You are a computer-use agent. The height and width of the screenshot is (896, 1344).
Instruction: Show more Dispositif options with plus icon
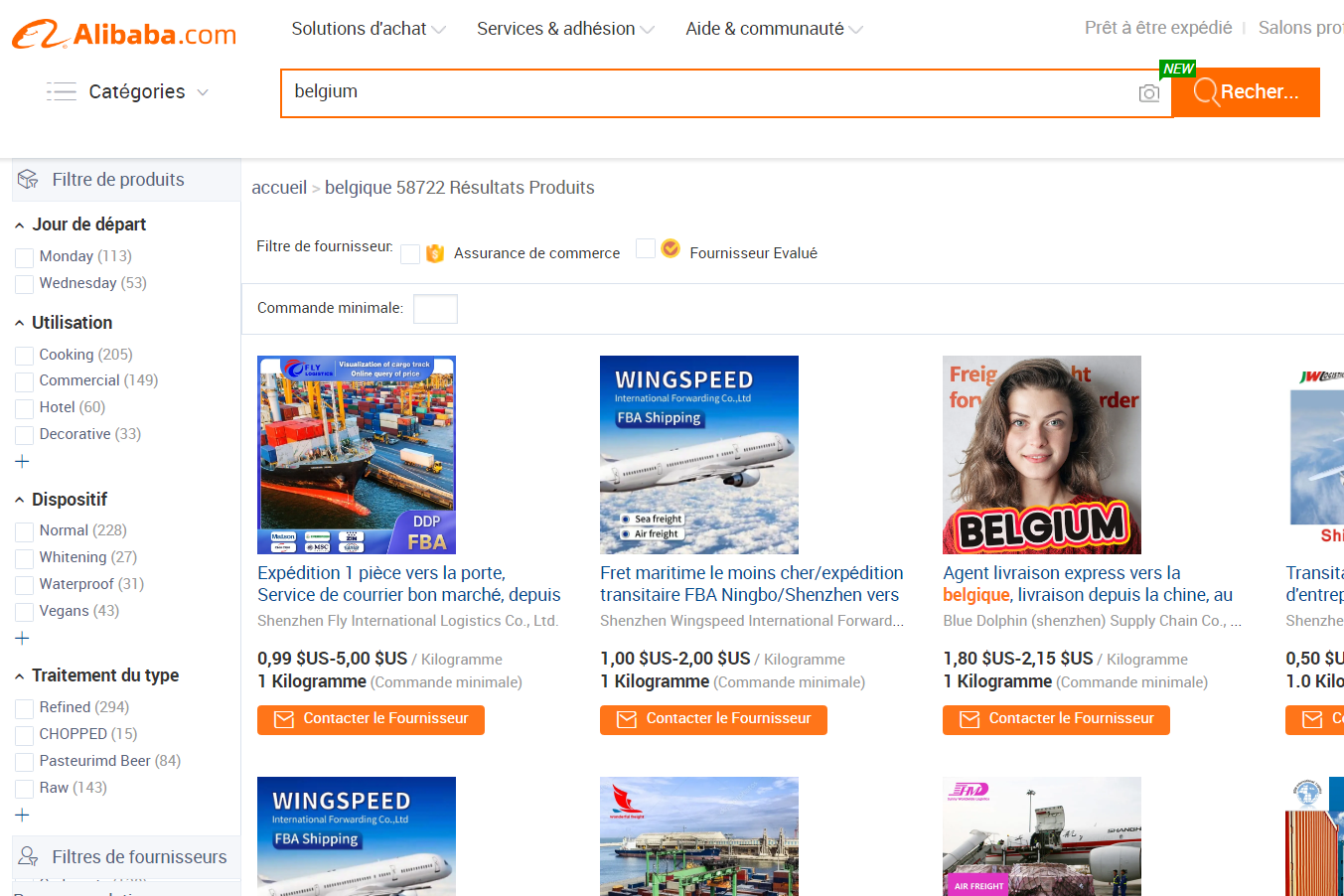coord(22,638)
